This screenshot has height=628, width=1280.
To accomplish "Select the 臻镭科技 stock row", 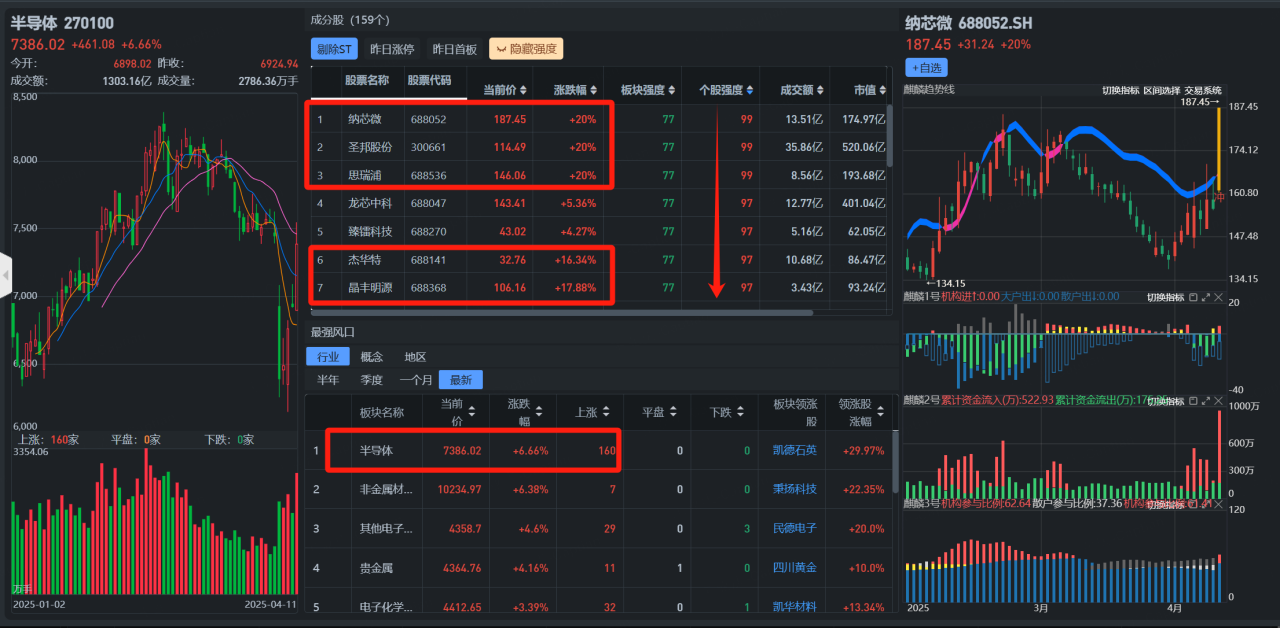I will coord(598,231).
